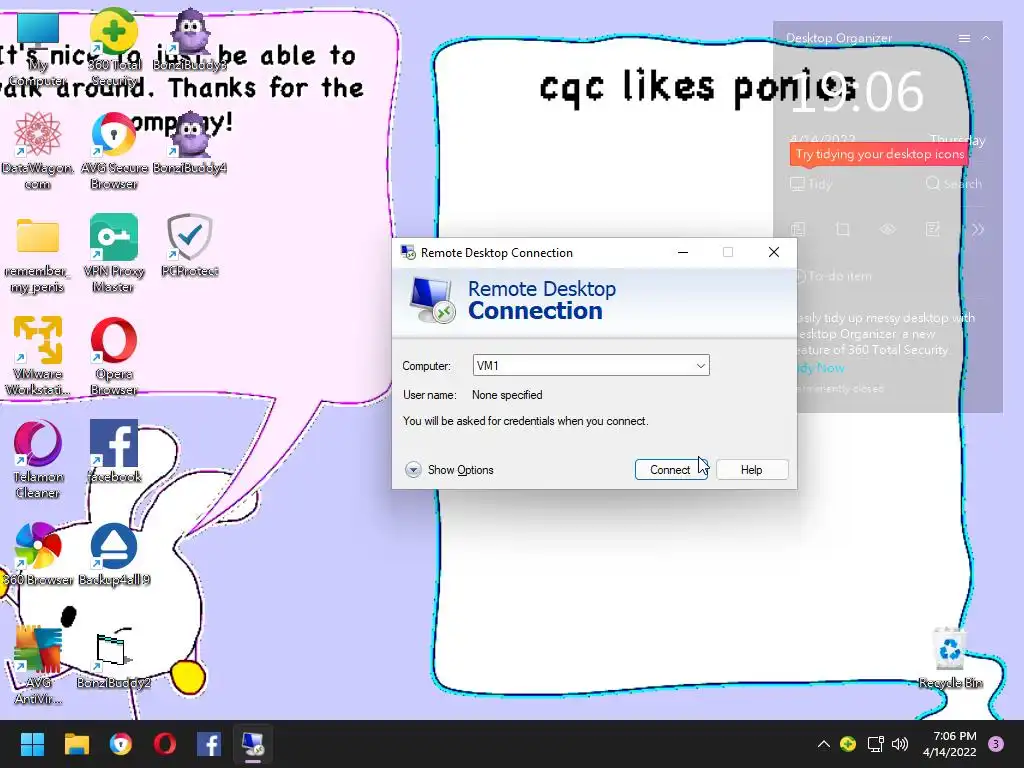Select the Recycle Bin icon
The height and width of the screenshot is (768, 1024).
[x=950, y=658]
